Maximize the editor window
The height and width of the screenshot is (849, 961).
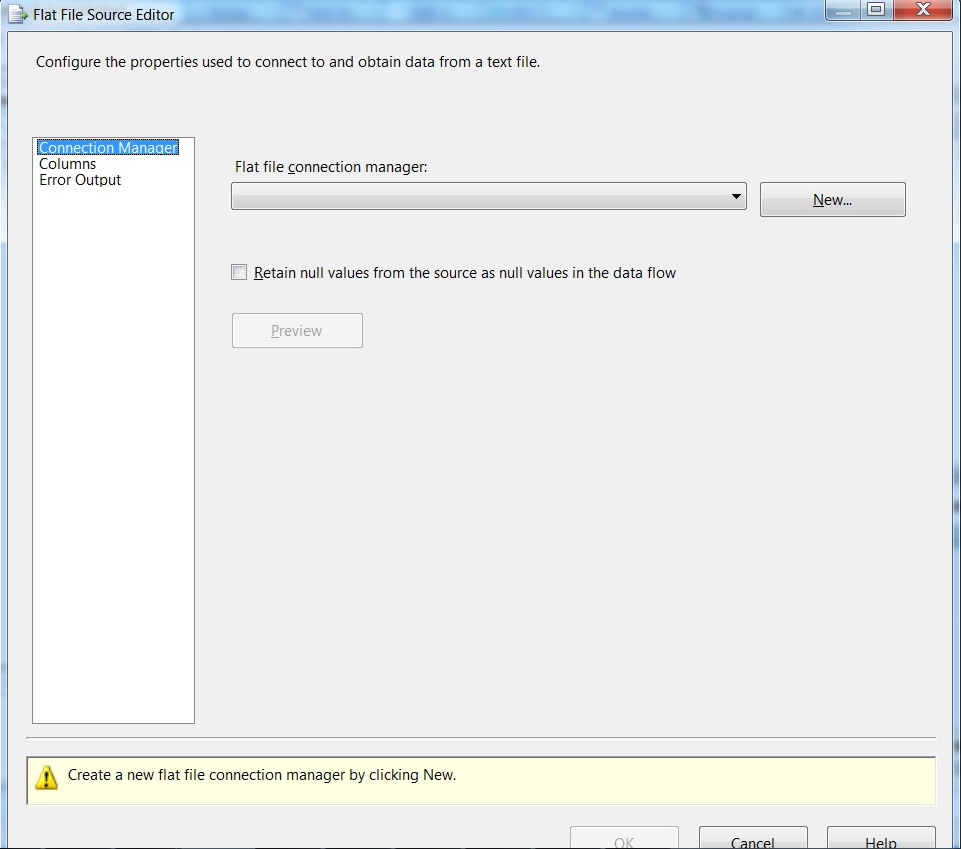pos(876,10)
